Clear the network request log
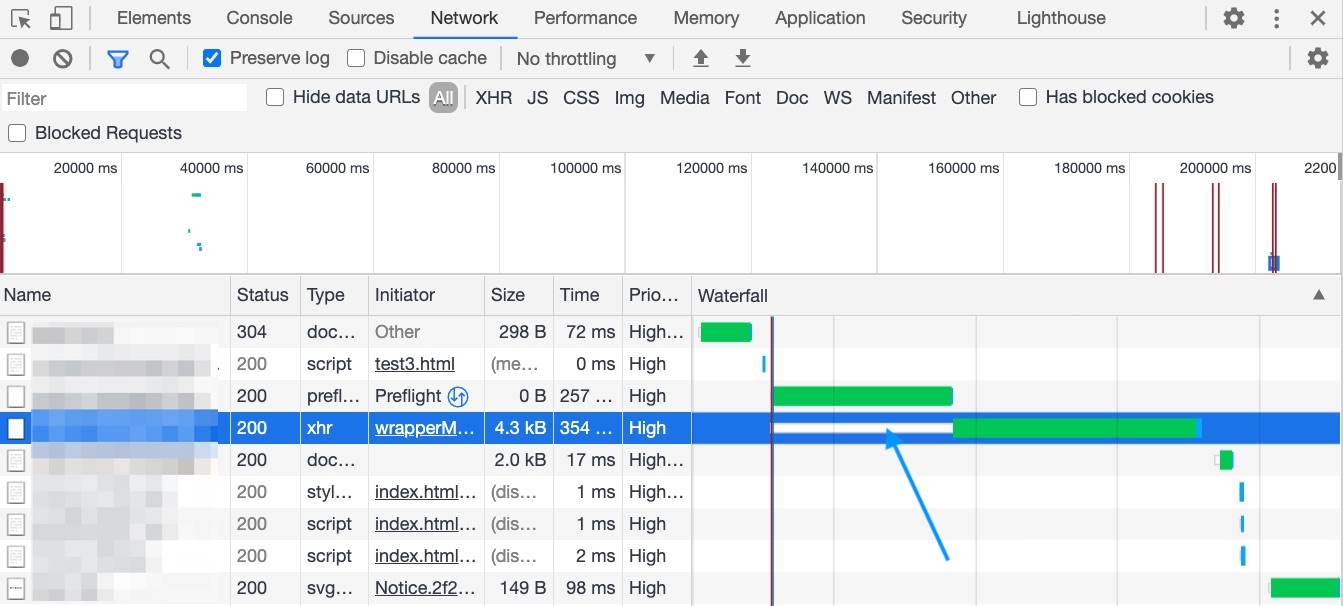 tap(62, 58)
